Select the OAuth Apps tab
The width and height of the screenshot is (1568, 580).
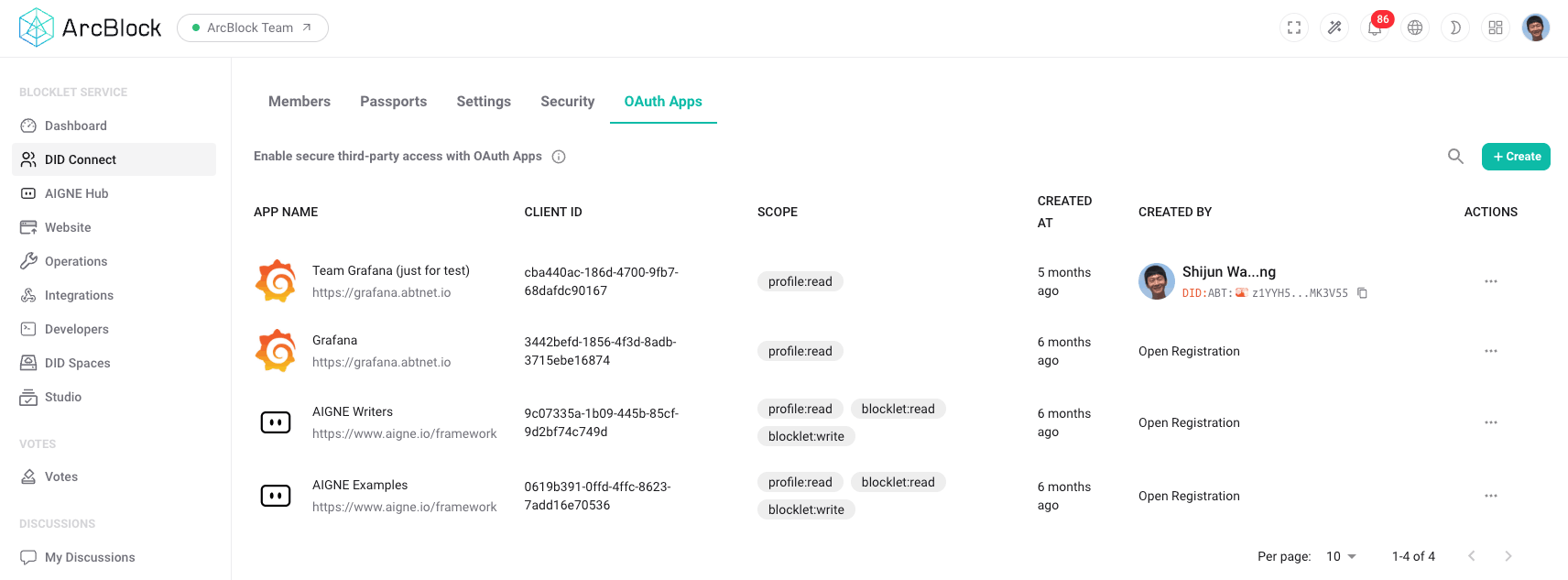click(x=663, y=102)
